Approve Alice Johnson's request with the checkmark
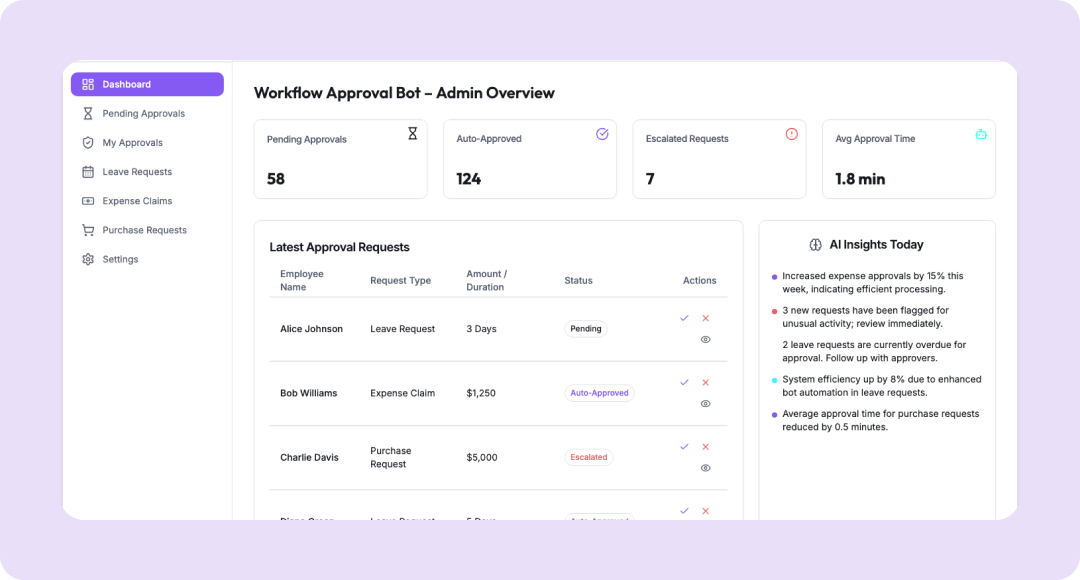The image size is (1080, 580). pos(684,318)
